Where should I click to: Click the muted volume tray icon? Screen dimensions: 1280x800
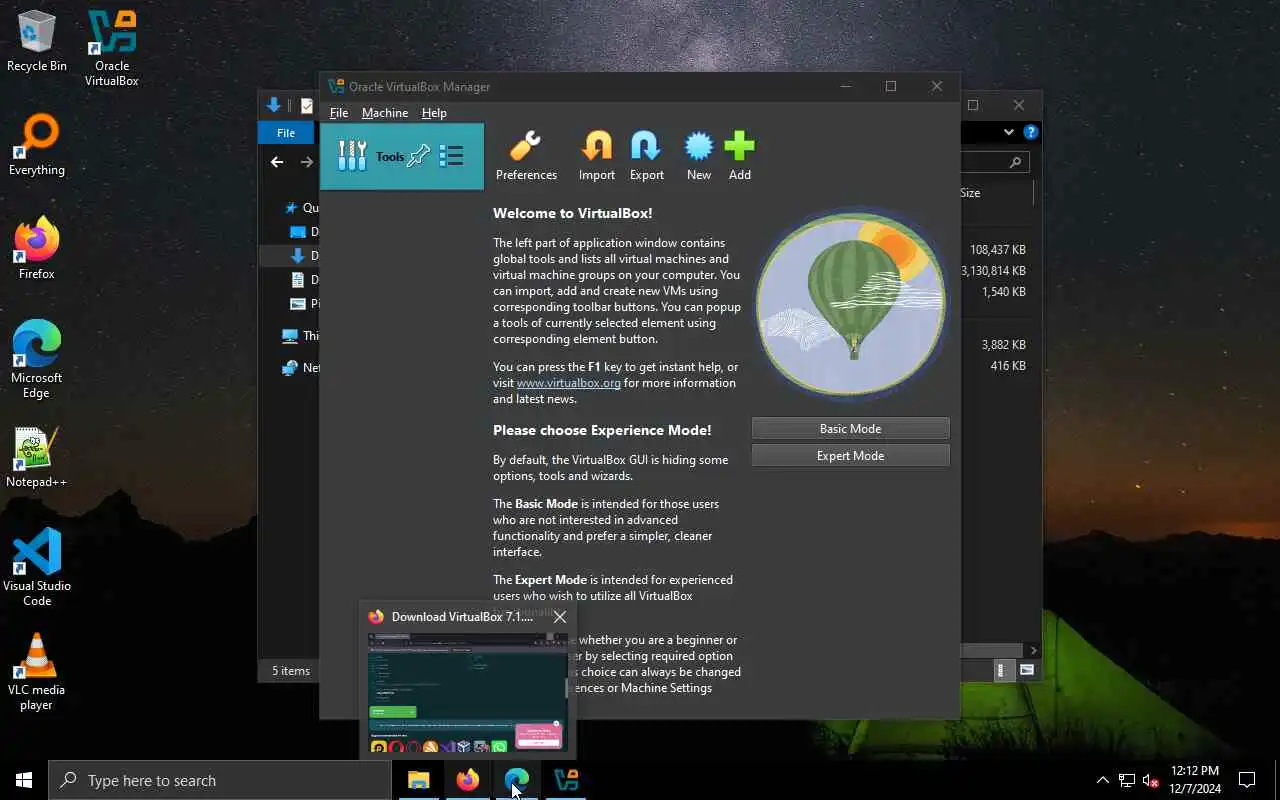point(1151,780)
